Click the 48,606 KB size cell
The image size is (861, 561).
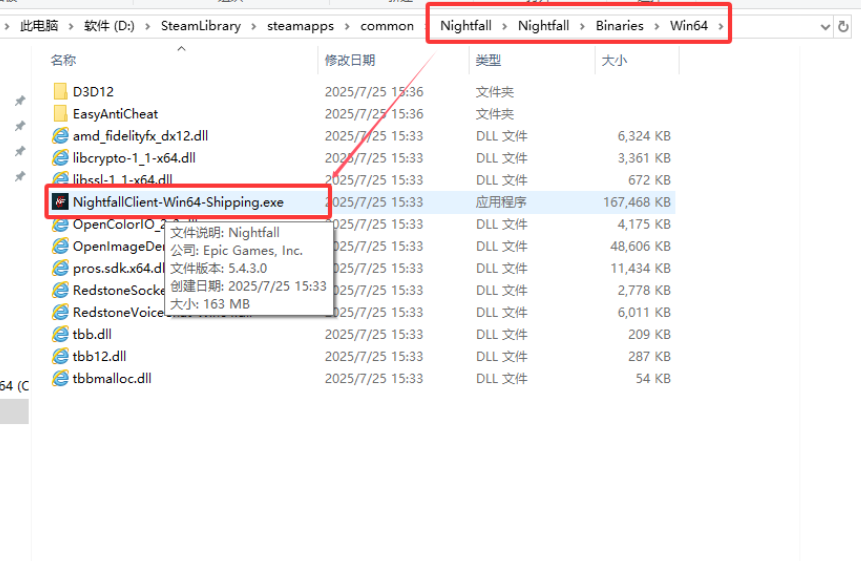tap(640, 246)
